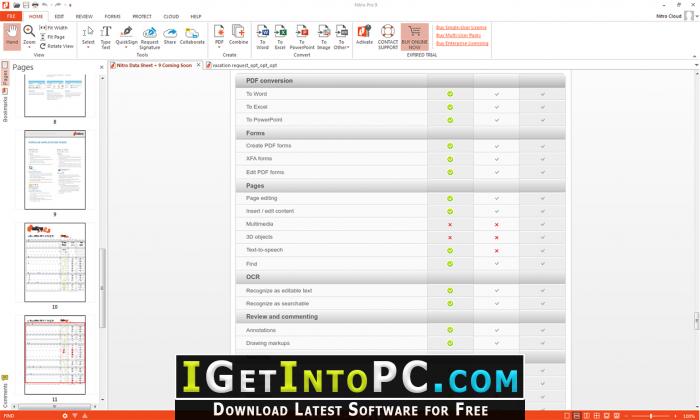Open the Collaborate tool
This screenshot has width=700, height=420.
[192, 36]
